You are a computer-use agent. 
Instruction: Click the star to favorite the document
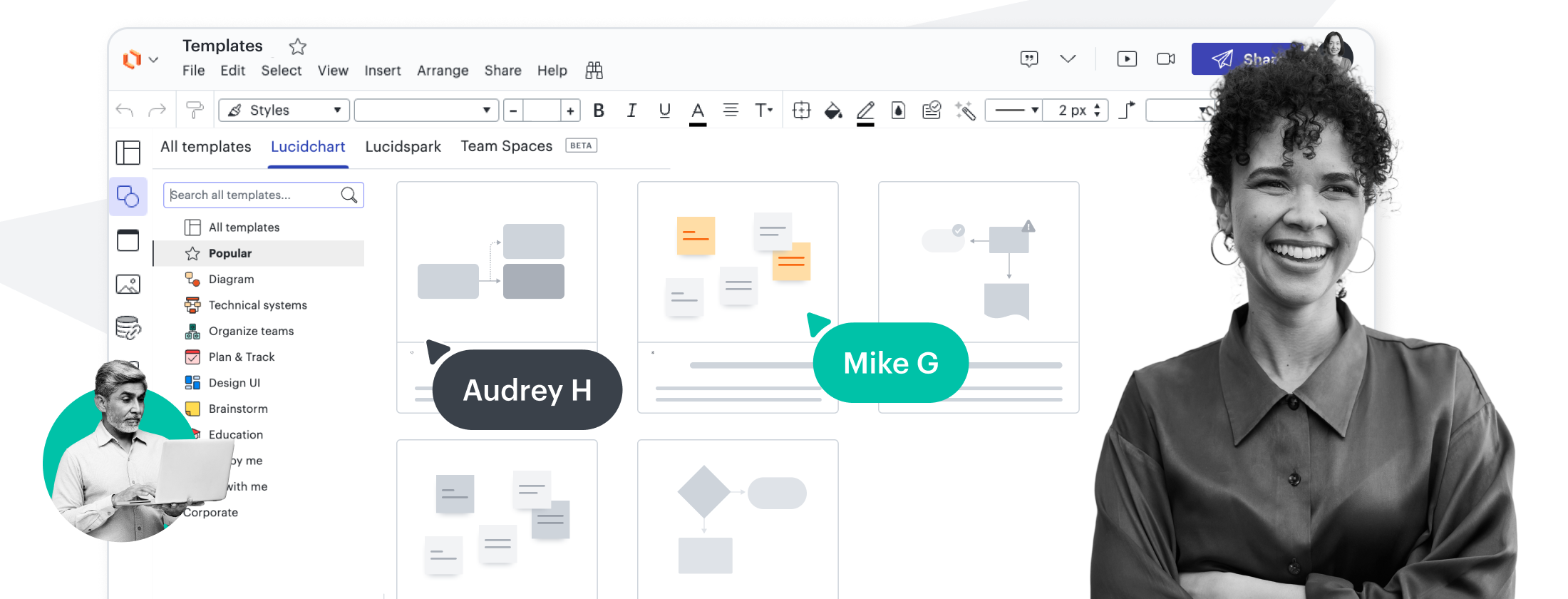pyautogui.click(x=297, y=47)
